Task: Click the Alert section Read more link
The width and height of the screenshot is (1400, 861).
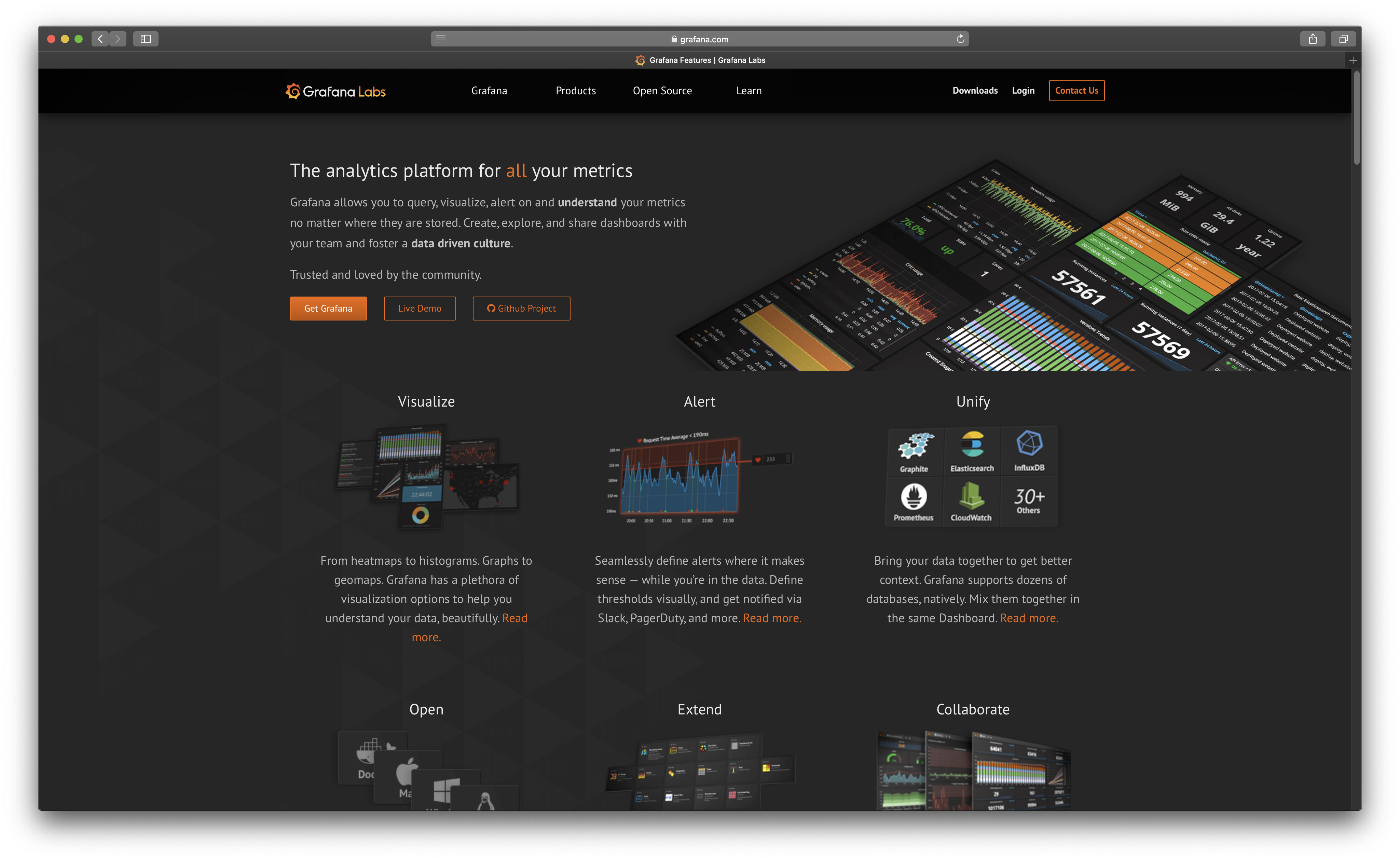Action: tap(771, 618)
